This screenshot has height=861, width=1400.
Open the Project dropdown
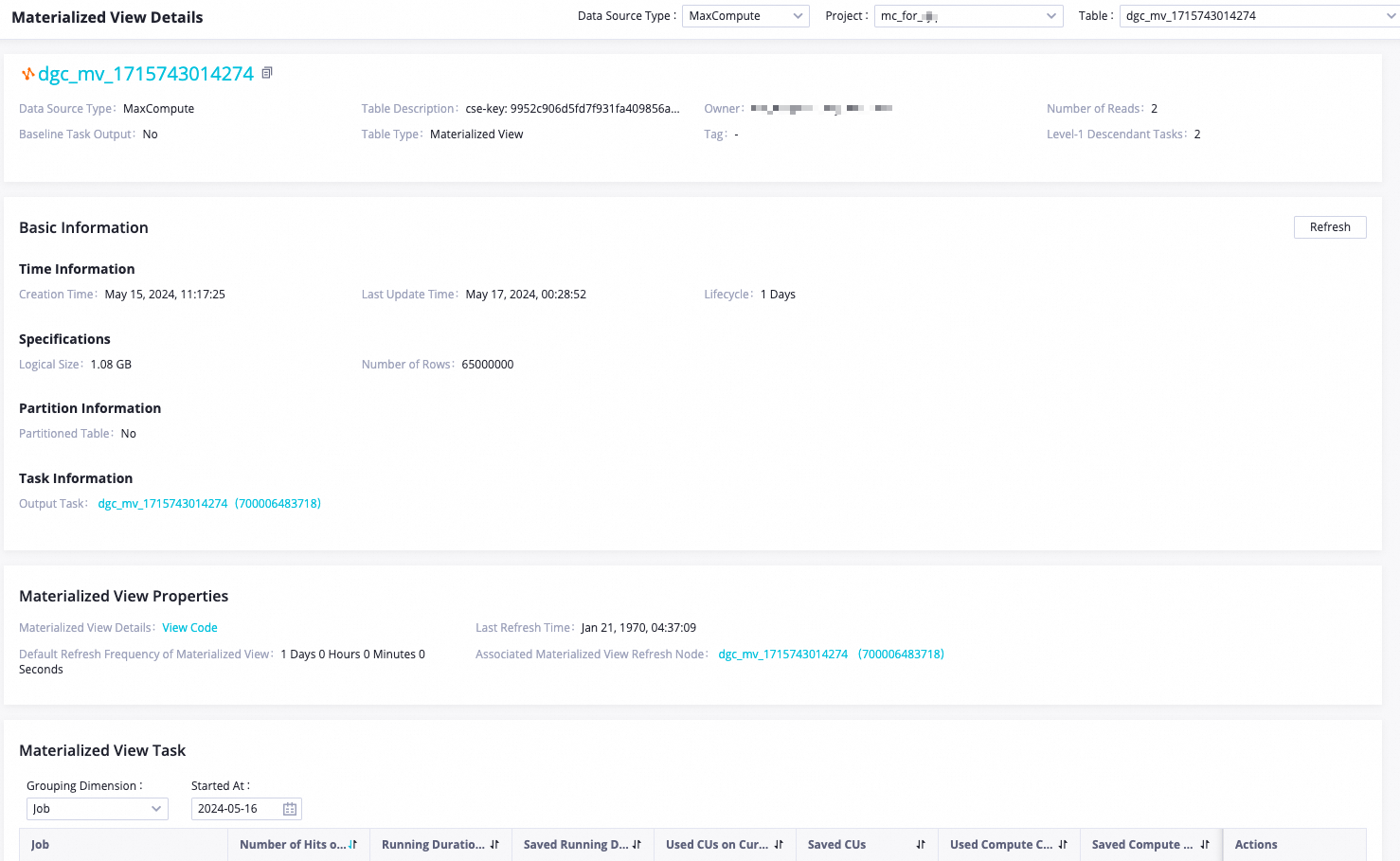(x=968, y=16)
